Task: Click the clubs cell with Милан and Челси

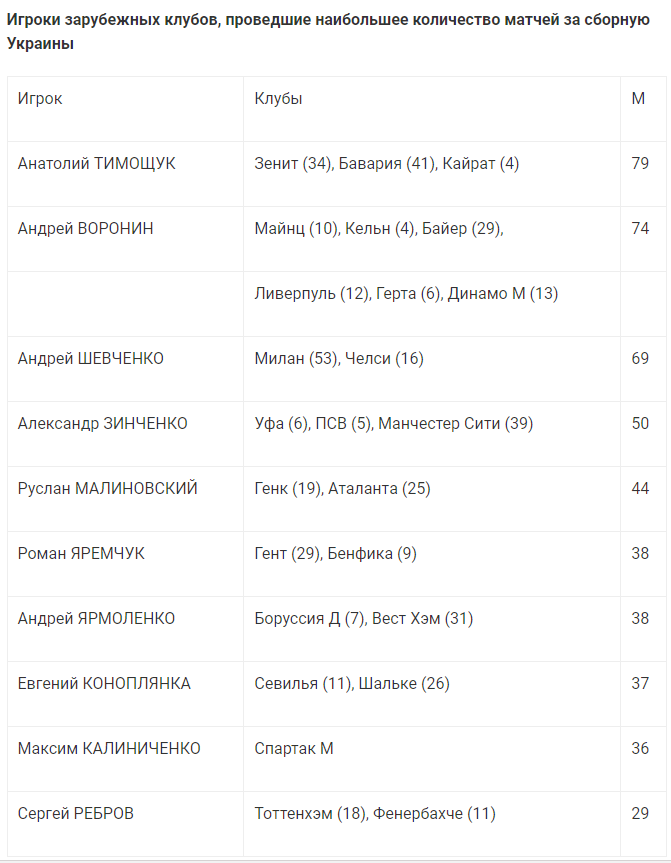Action: tap(339, 359)
